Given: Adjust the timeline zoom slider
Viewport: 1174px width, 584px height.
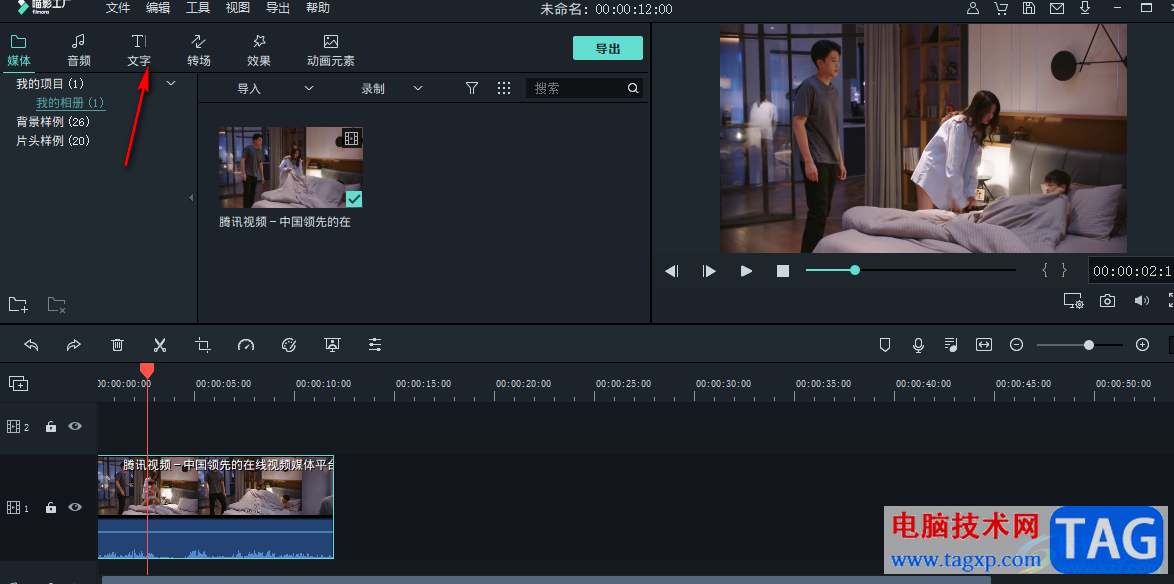Looking at the screenshot, I should 1080,344.
